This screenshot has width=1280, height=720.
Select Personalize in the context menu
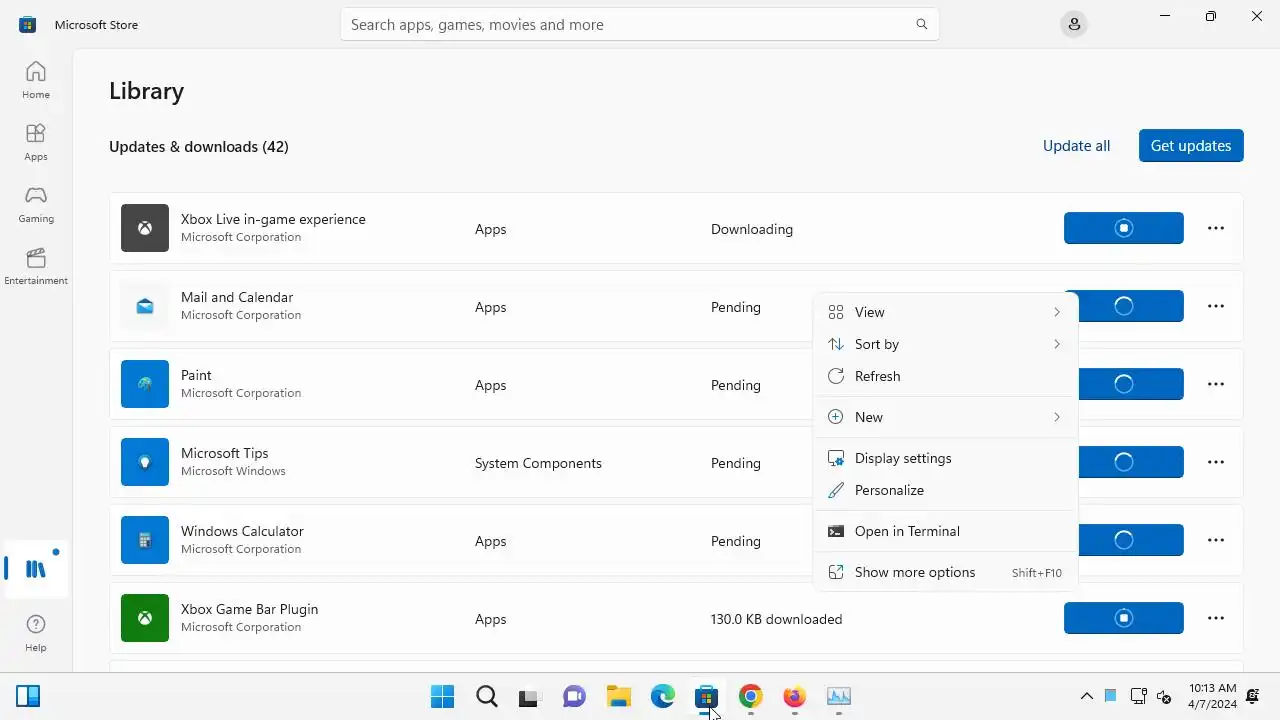tap(945, 490)
